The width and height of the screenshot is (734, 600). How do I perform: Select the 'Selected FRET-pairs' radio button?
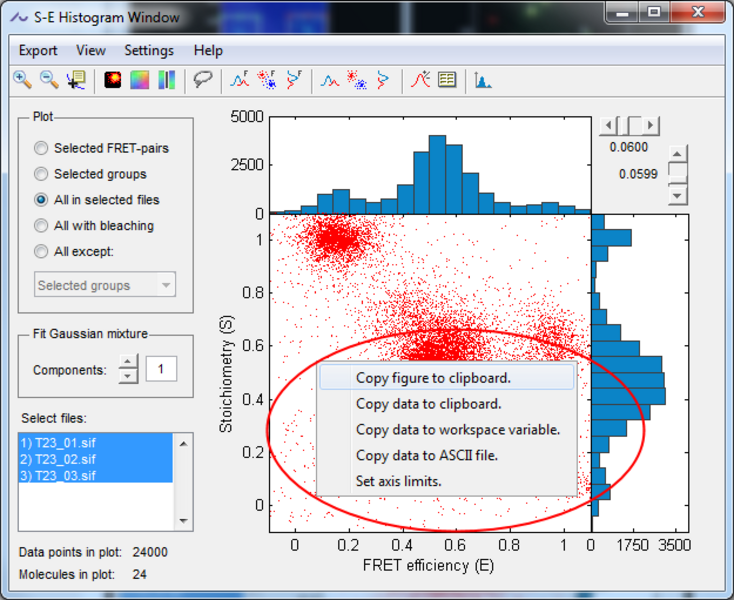pyautogui.click(x=41, y=148)
